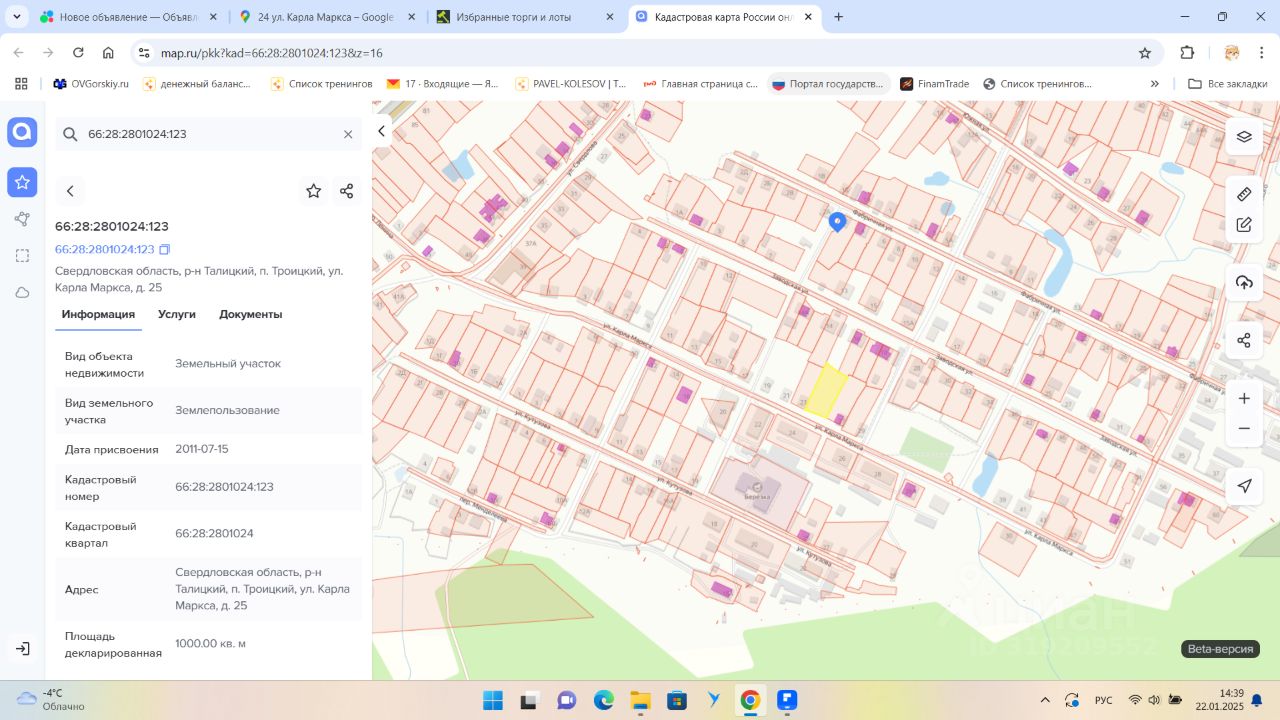Open the map layers panel

[x=1244, y=137]
